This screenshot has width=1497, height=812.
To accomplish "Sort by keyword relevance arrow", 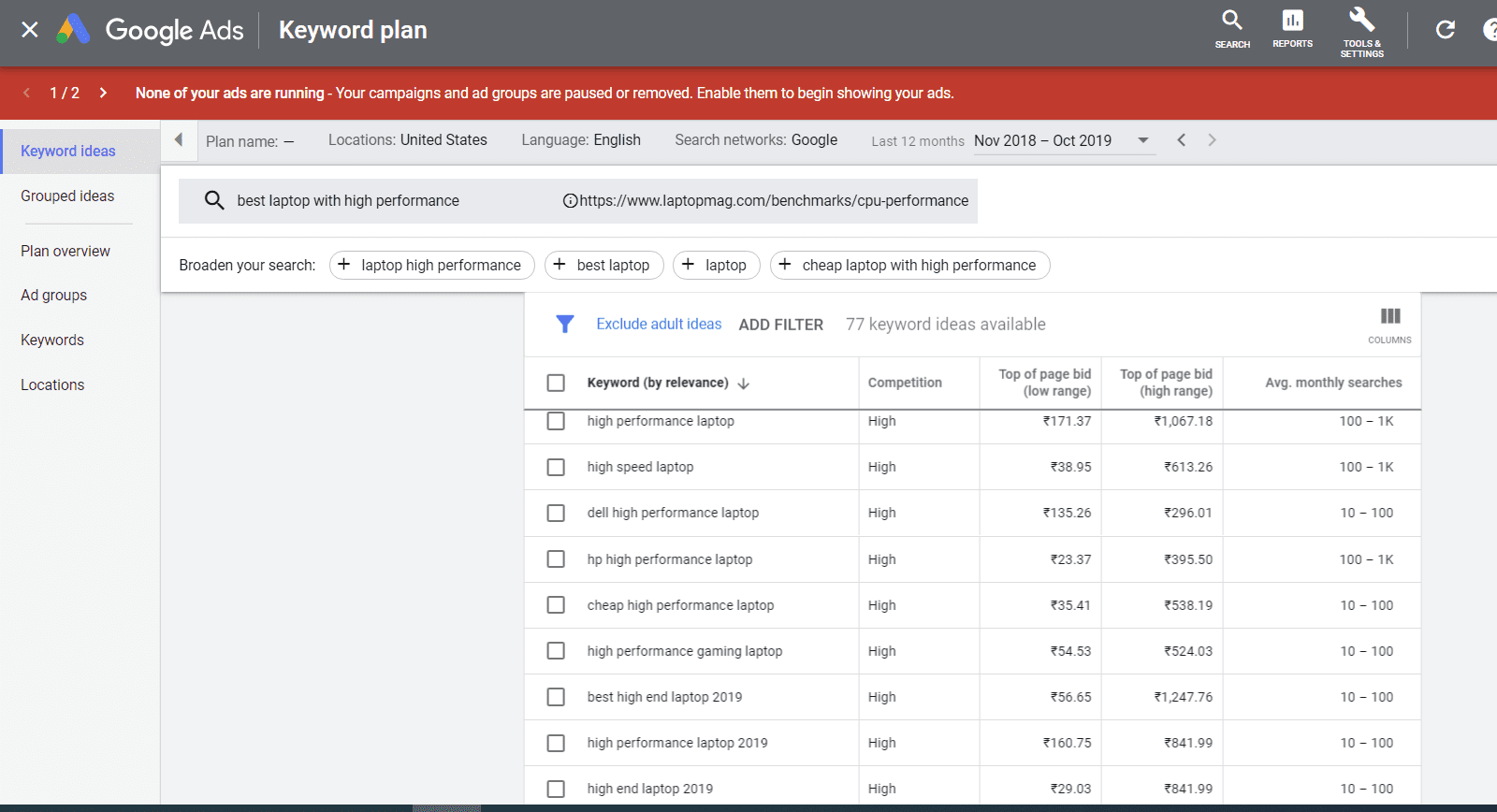I will click(x=744, y=384).
